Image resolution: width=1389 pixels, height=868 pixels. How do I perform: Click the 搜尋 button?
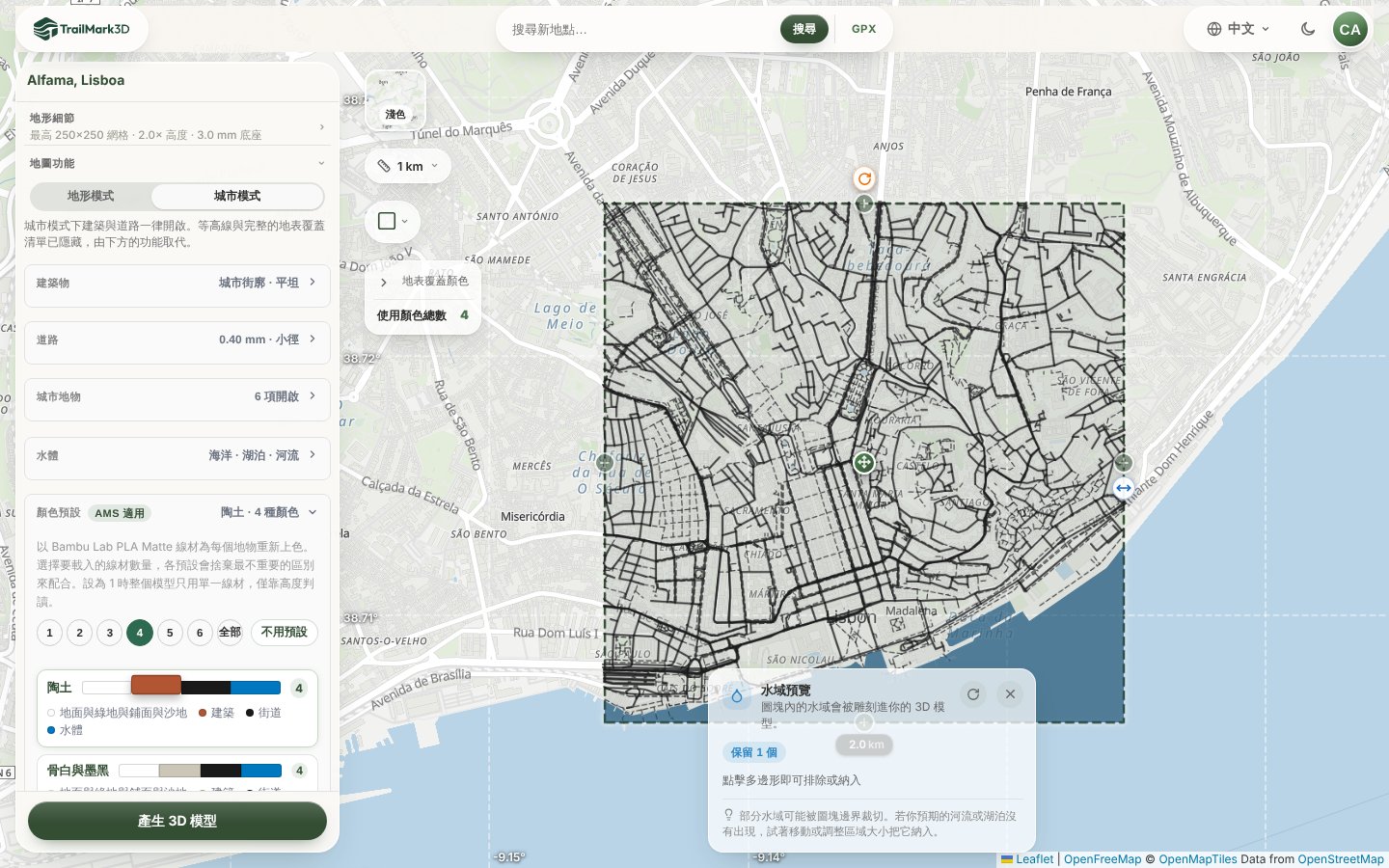804,29
